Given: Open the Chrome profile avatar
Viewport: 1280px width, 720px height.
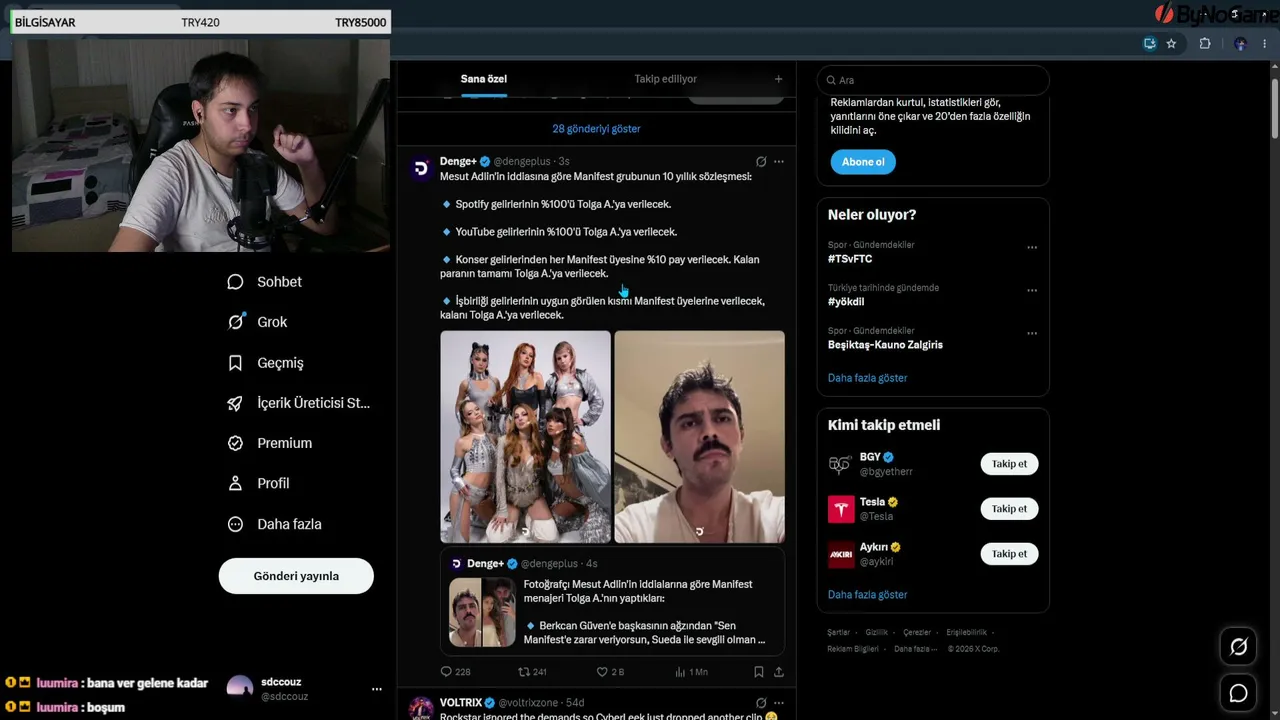Looking at the screenshot, I should tap(1240, 44).
